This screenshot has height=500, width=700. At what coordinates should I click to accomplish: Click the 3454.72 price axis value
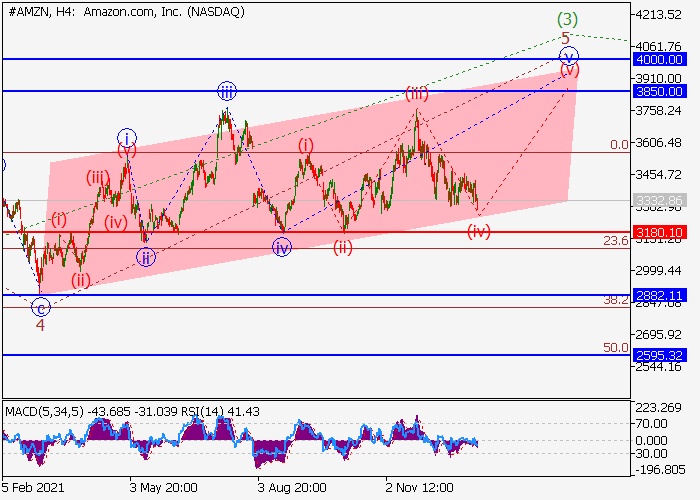658,175
